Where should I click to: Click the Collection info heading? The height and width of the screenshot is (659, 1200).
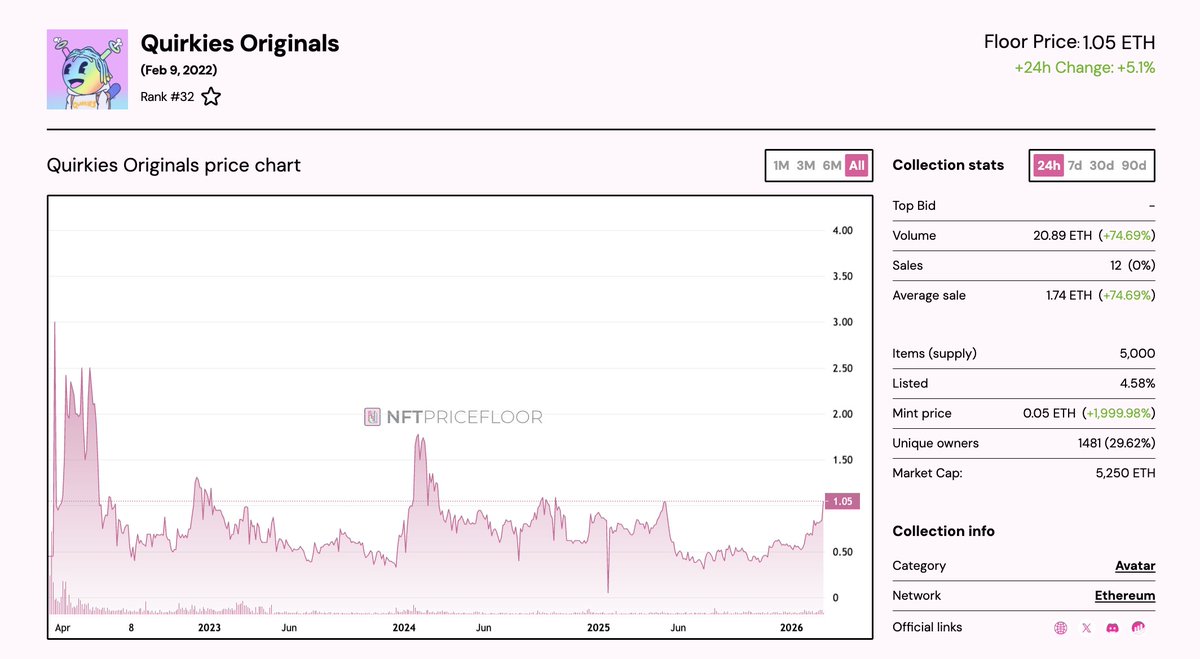pyautogui.click(x=944, y=532)
